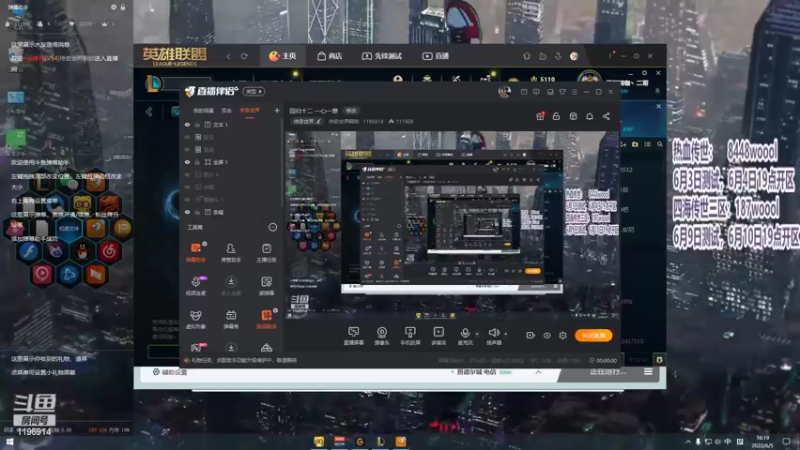Click the user avatar in 直播伴侣 title bar
Viewport: 800px width, 450px height.
504,92
